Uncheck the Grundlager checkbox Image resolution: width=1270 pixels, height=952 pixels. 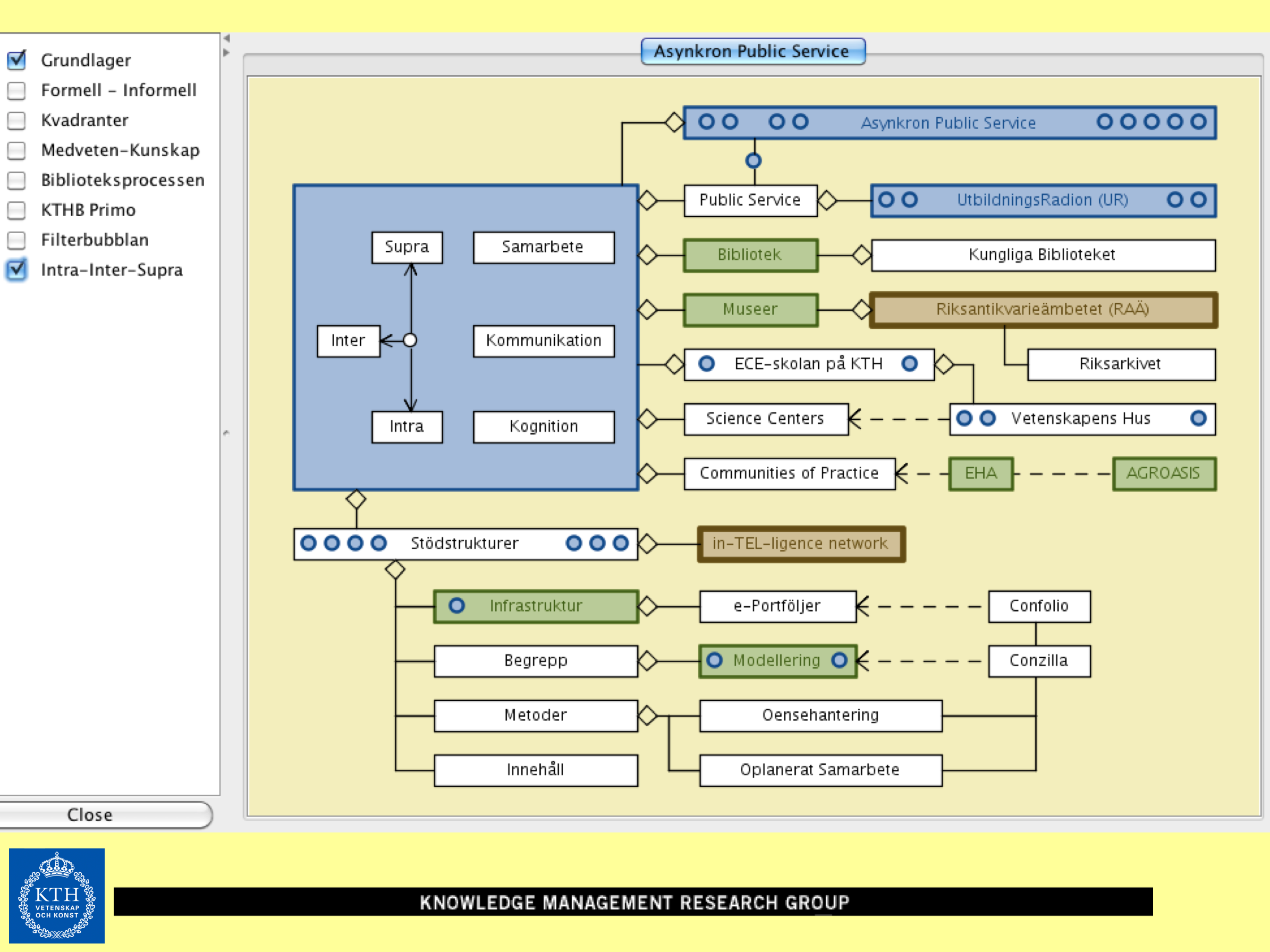pos(16,59)
